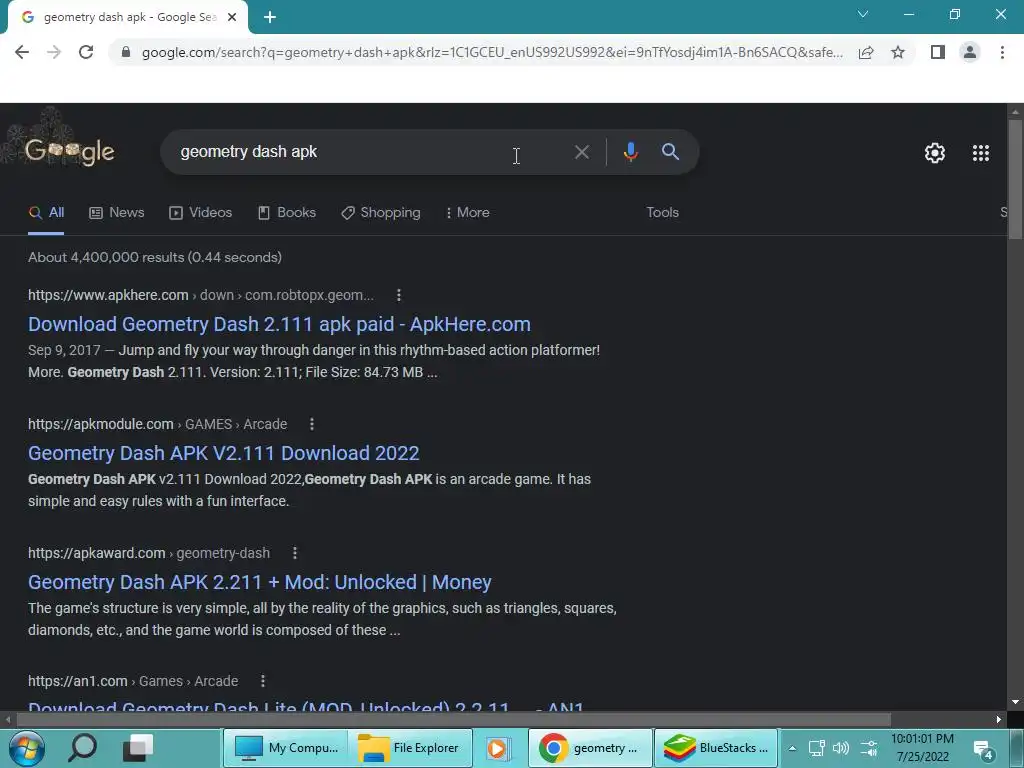Switch to BlueStacks taskbar window
1024x768 pixels.
(716, 748)
